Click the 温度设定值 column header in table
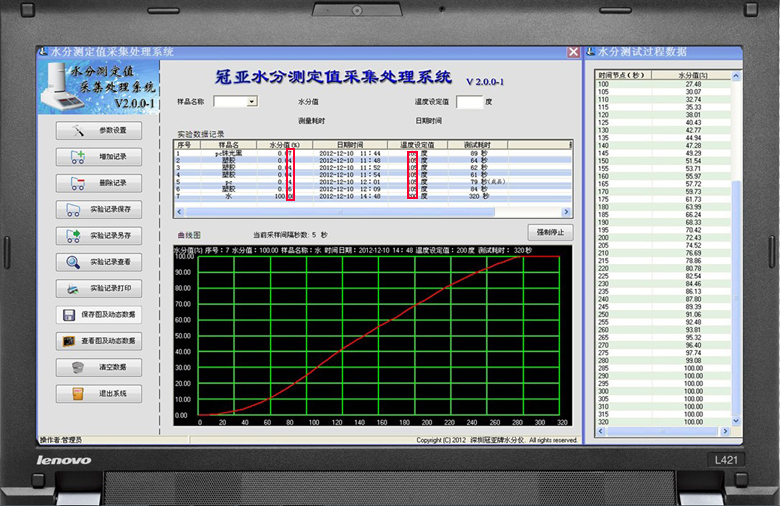Viewport: 780px width, 506px height. 417,145
